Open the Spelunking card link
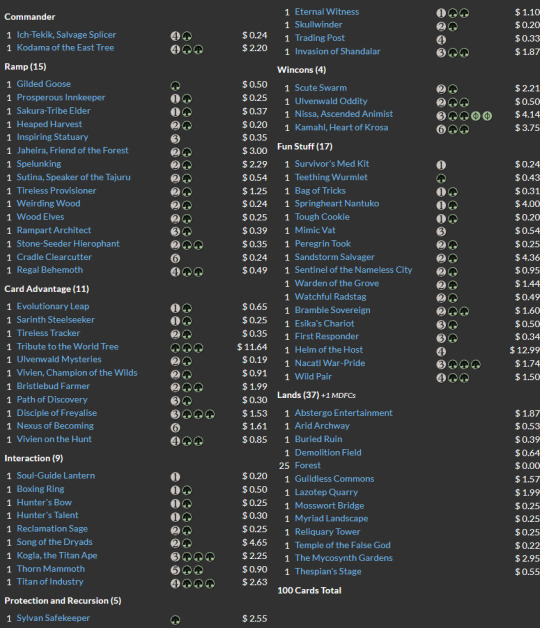The image size is (540, 628). coord(39,164)
